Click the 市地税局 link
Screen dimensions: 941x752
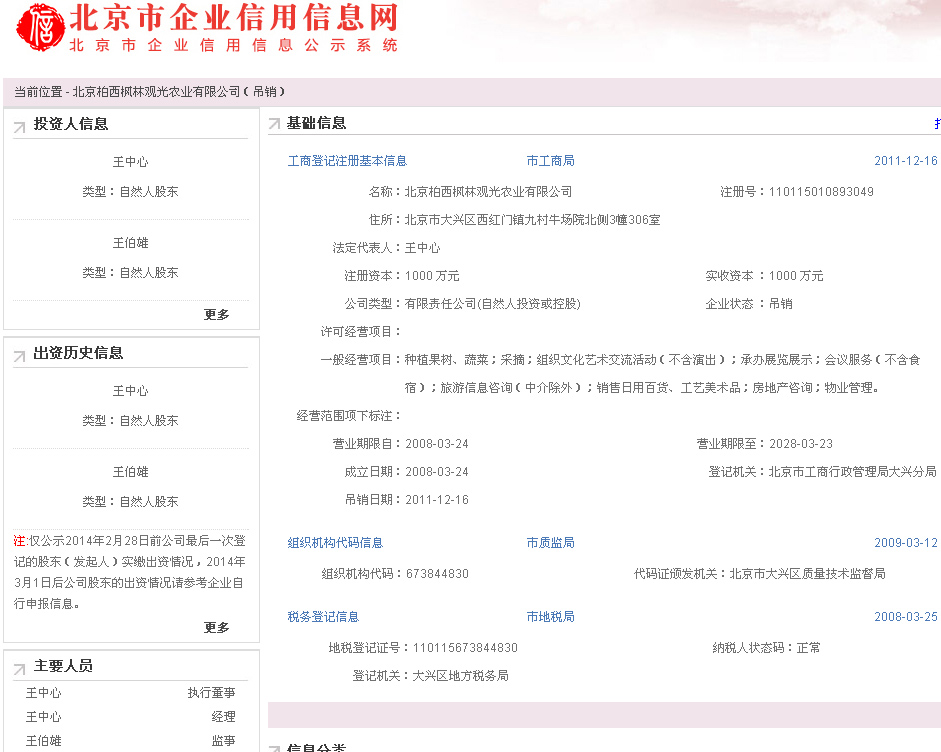(550, 617)
